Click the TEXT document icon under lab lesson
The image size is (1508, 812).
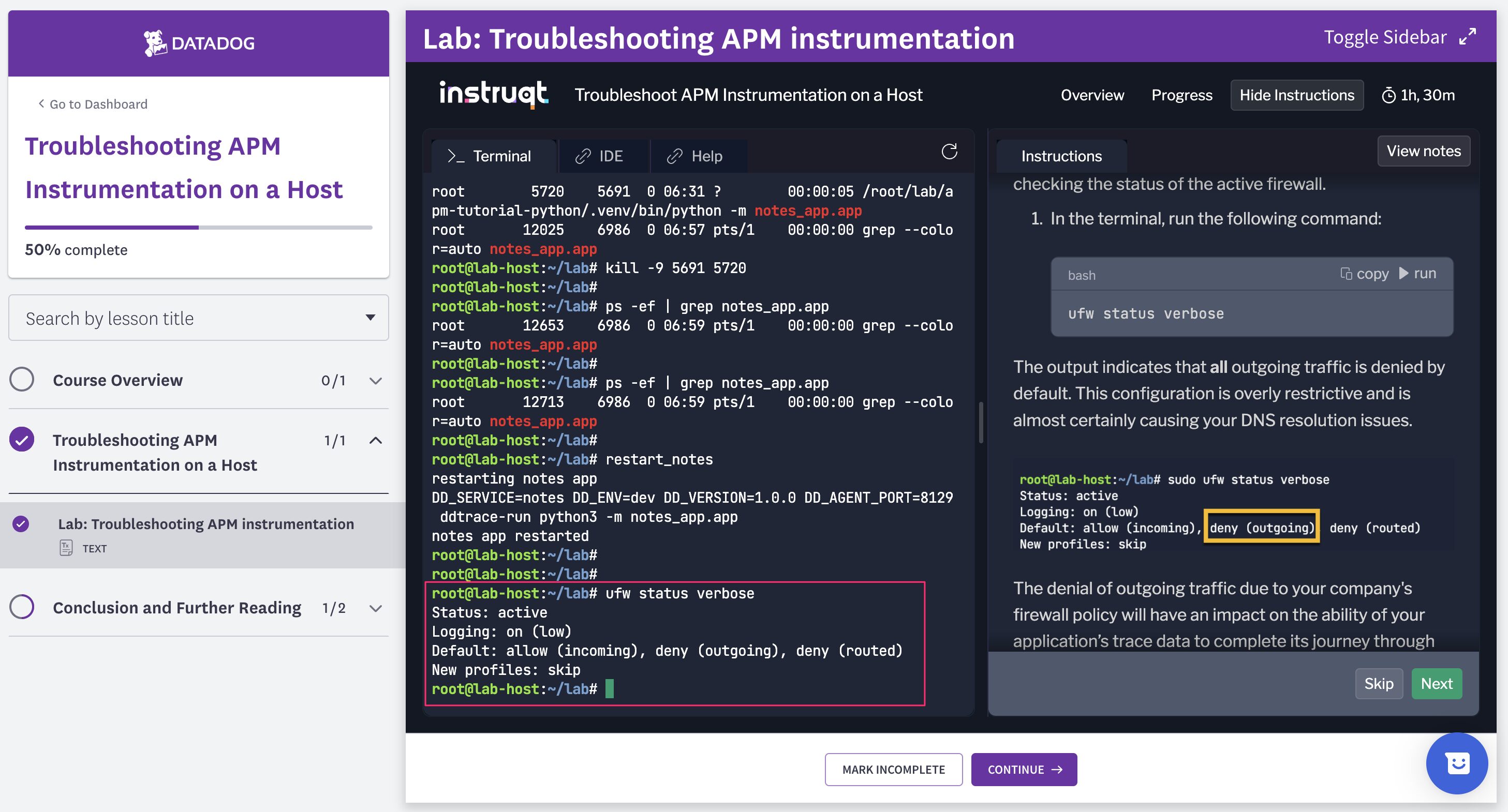(x=66, y=548)
